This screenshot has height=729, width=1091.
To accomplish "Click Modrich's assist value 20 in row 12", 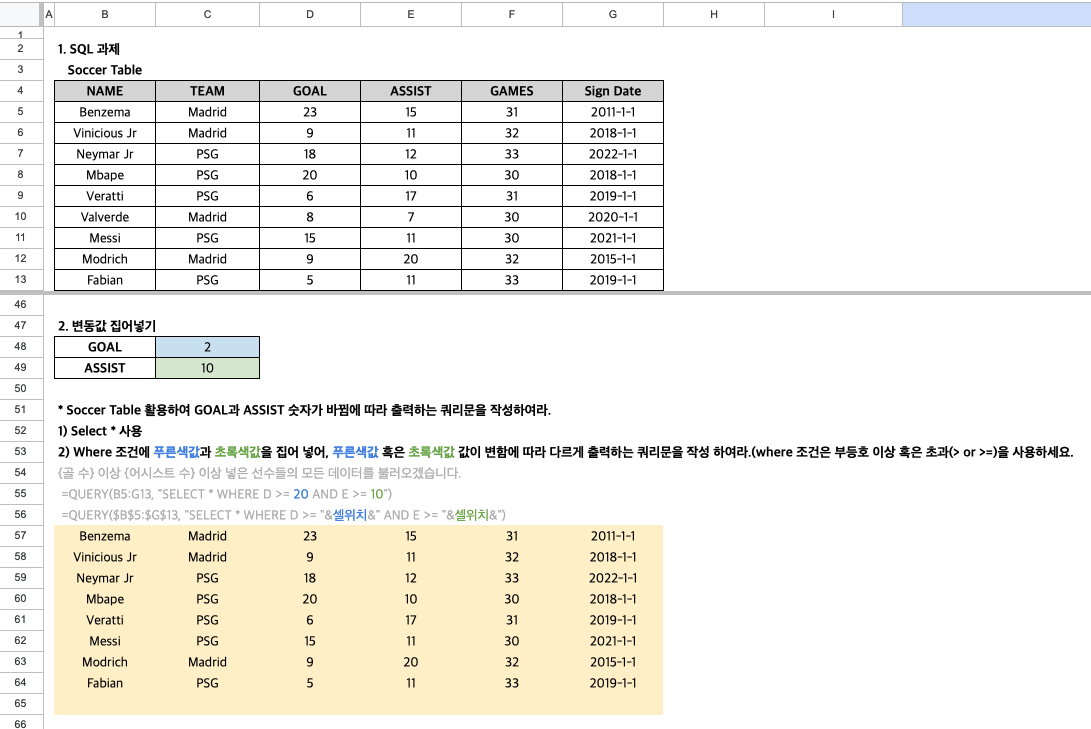I will click(x=411, y=259).
